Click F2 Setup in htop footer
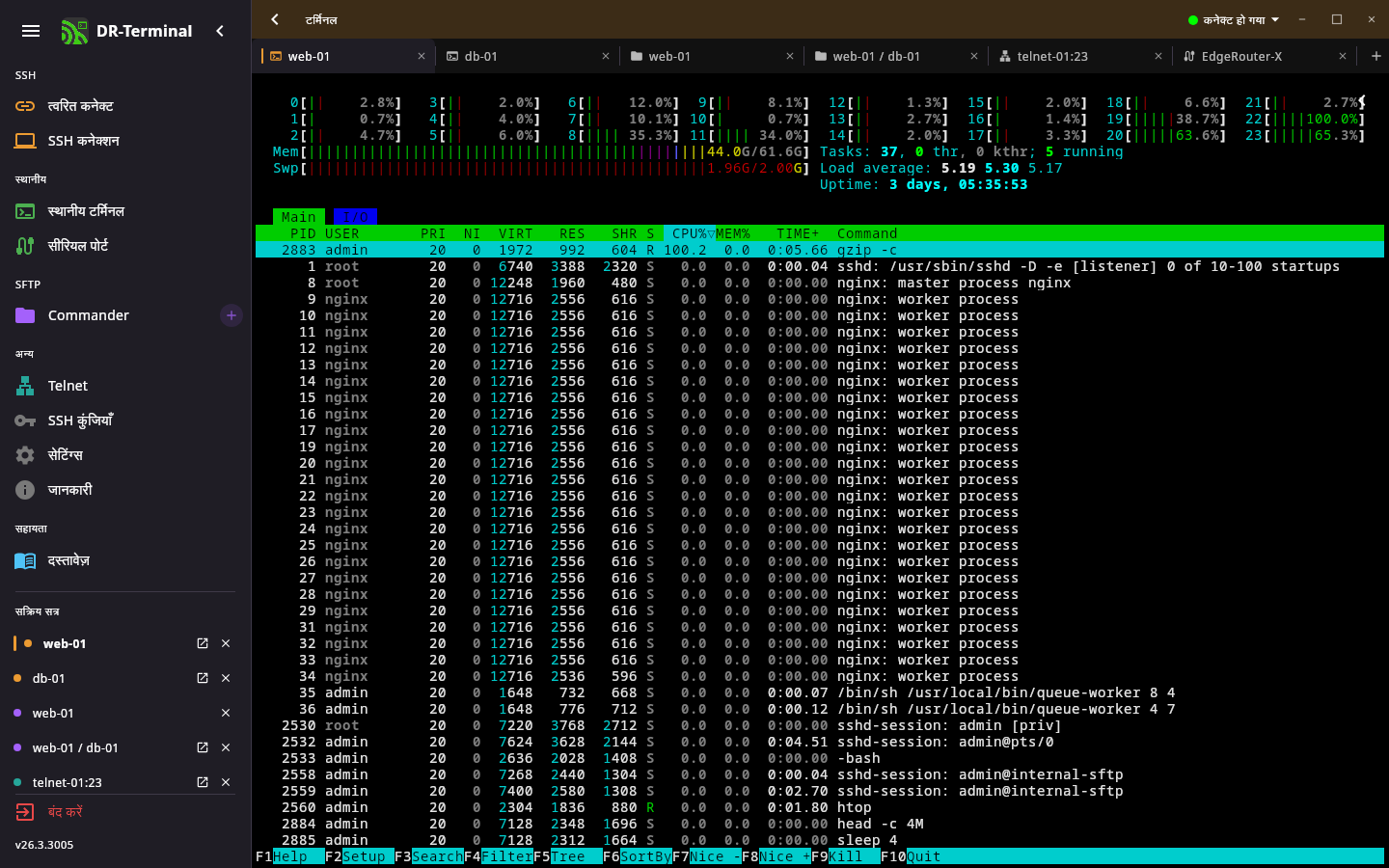The height and width of the screenshot is (868, 1389). pos(359,856)
